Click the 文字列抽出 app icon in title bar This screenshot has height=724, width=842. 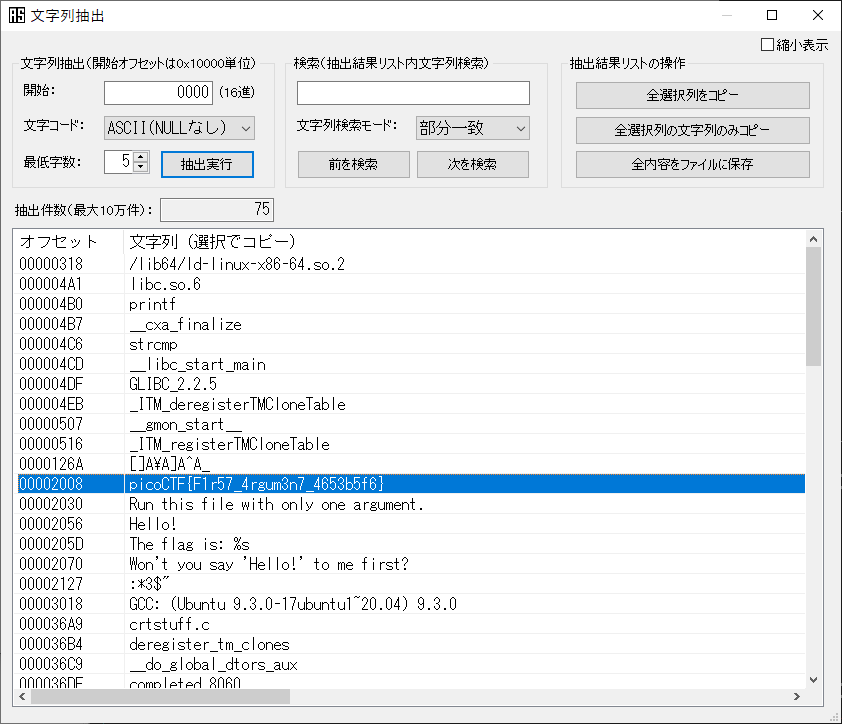16,15
